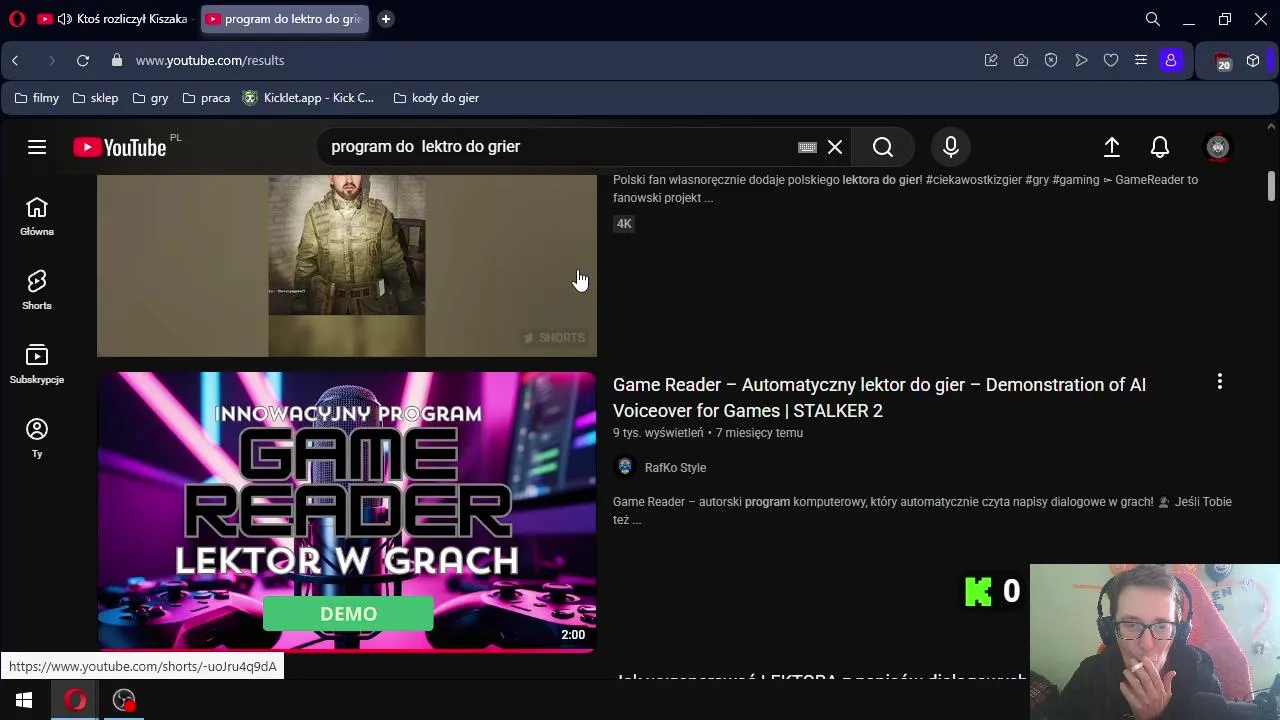Take a snapshot with camera icon

tap(1021, 61)
